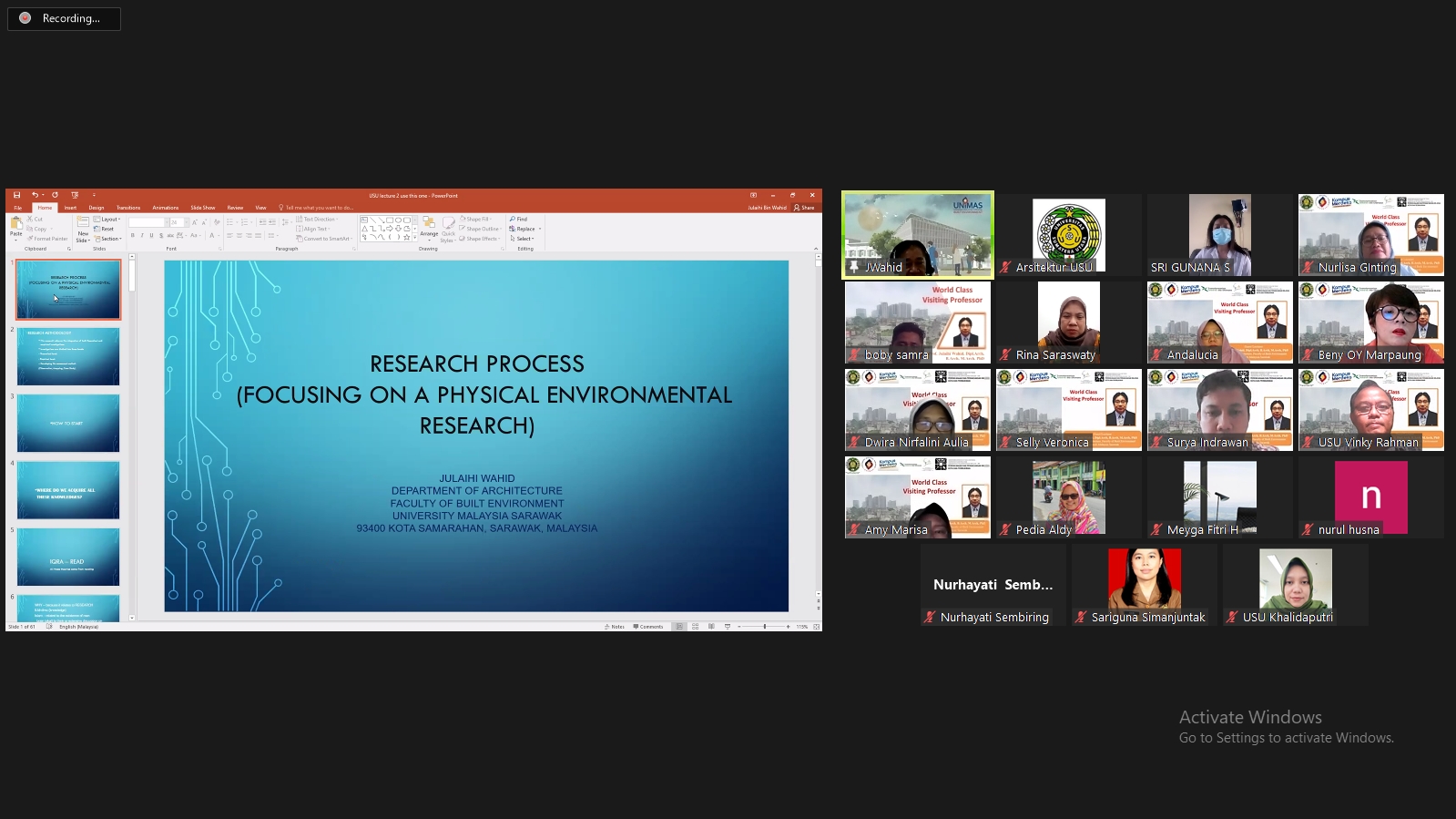The width and height of the screenshot is (1456, 819).
Task: Reset the slide layout
Action: pyautogui.click(x=104, y=229)
